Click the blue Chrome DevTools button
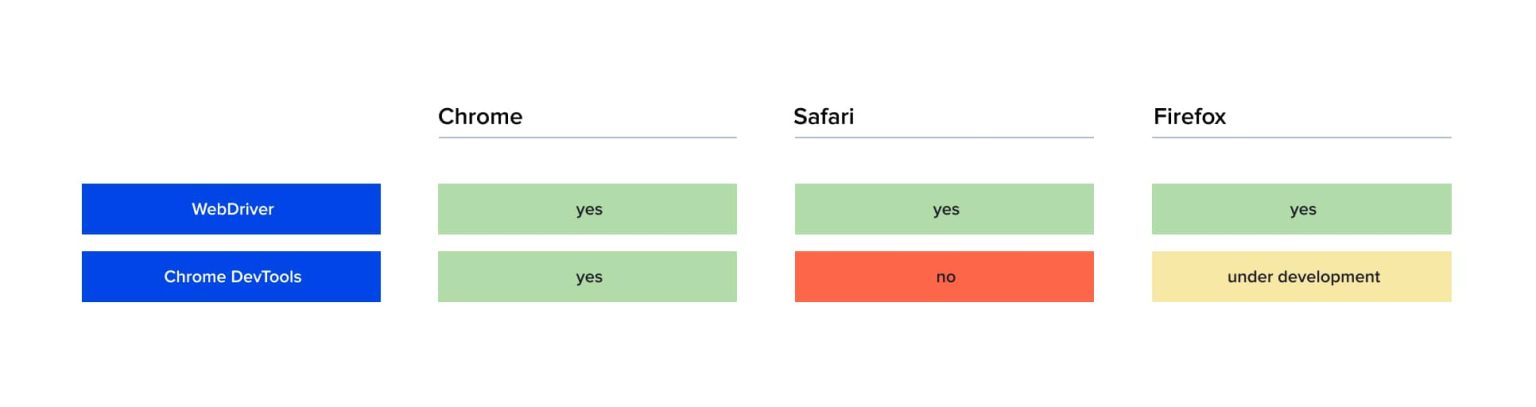The height and width of the screenshot is (407, 1536). pos(231,276)
